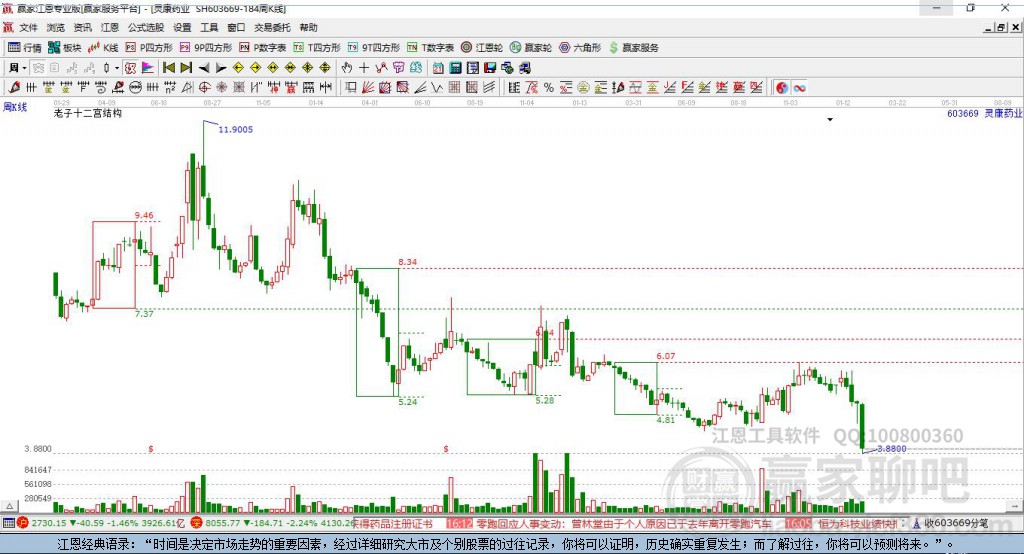Select the hand pan tool
This screenshot has width=1024, height=554.
pos(347,68)
